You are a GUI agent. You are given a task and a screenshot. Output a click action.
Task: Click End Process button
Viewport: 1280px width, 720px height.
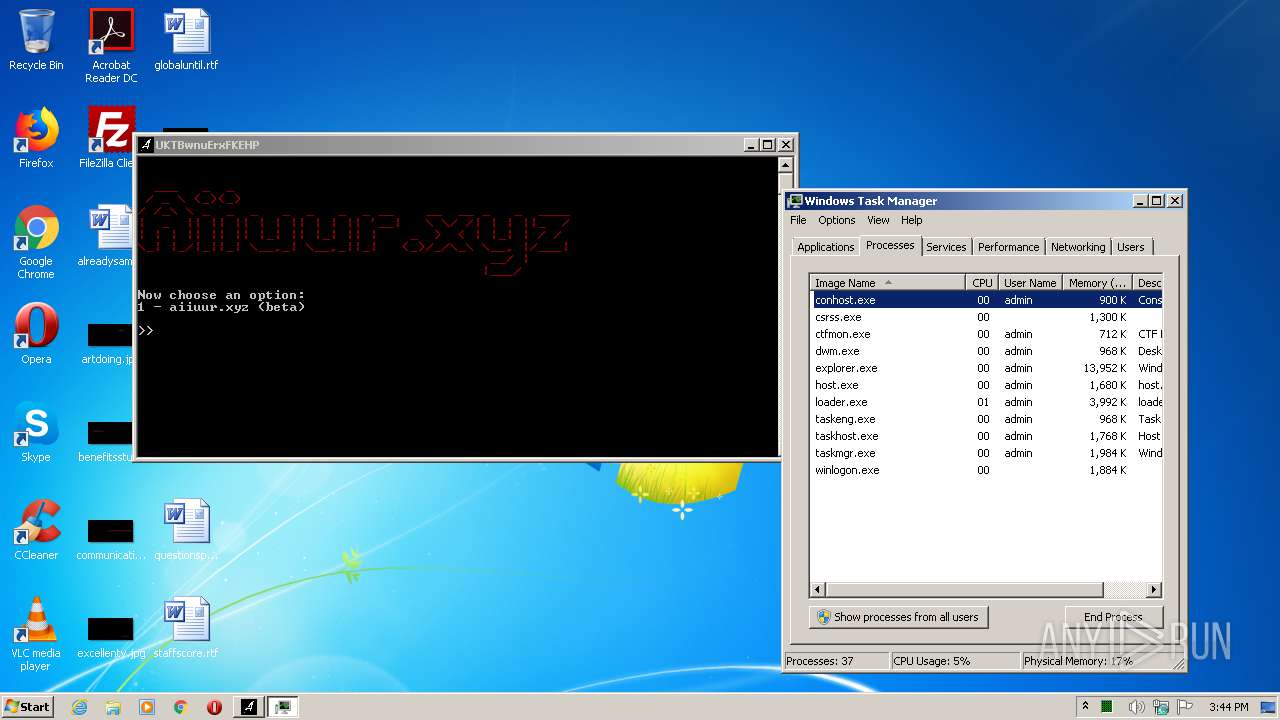pyautogui.click(x=1112, y=617)
